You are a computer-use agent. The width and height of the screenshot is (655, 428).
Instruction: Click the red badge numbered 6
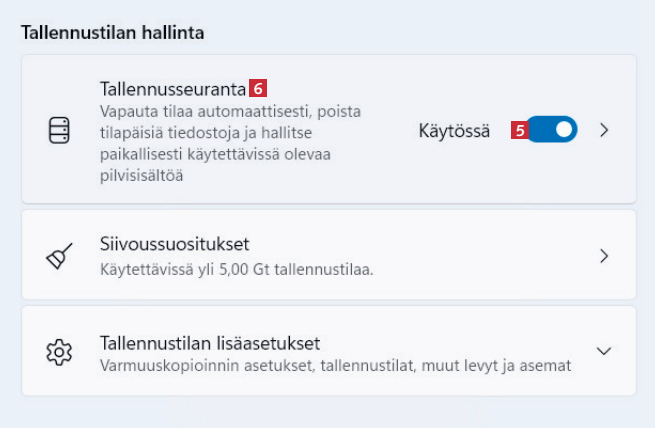pyautogui.click(x=258, y=89)
